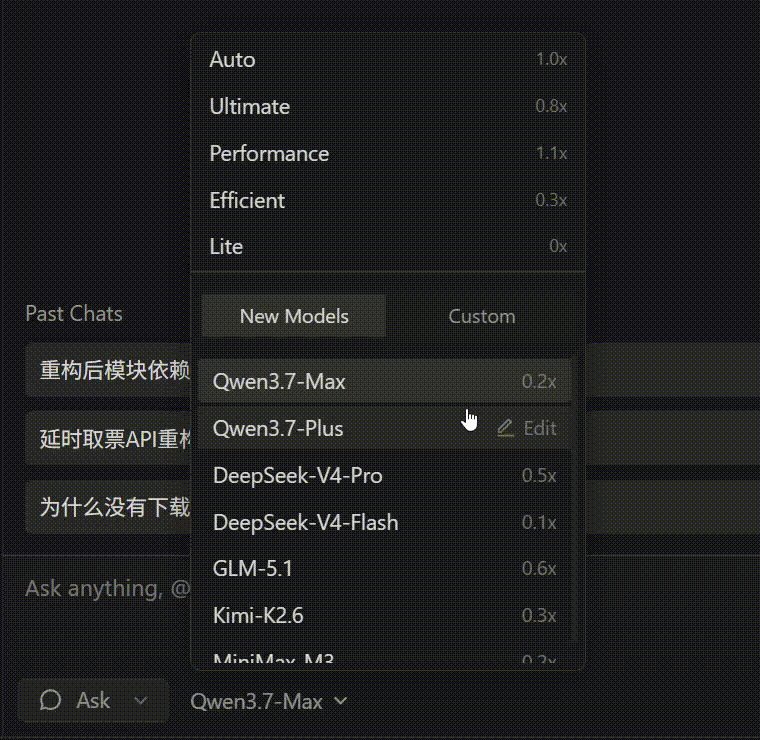Open past chat 延时取票API重构
760x740 pixels.
(109, 439)
